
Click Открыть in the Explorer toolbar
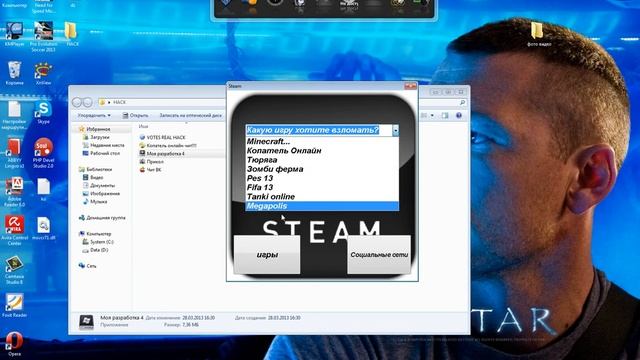(135, 116)
